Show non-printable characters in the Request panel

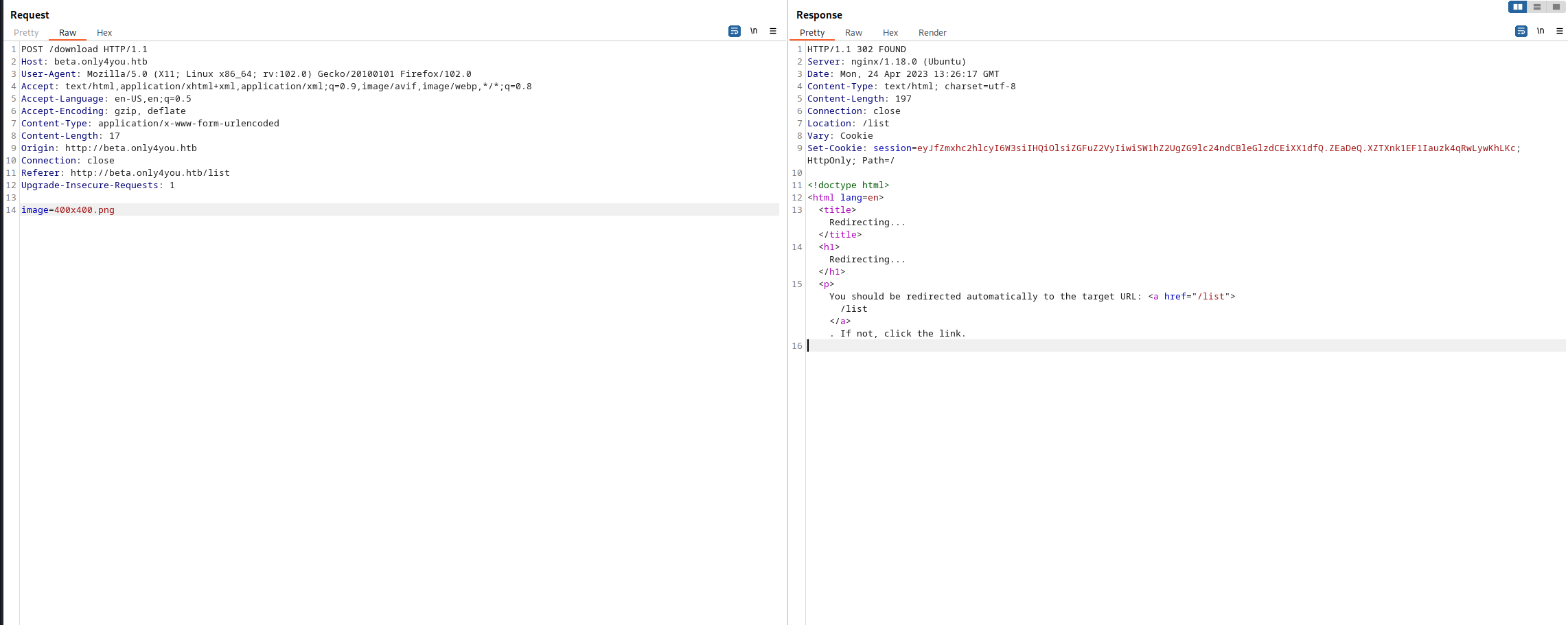click(754, 32)
